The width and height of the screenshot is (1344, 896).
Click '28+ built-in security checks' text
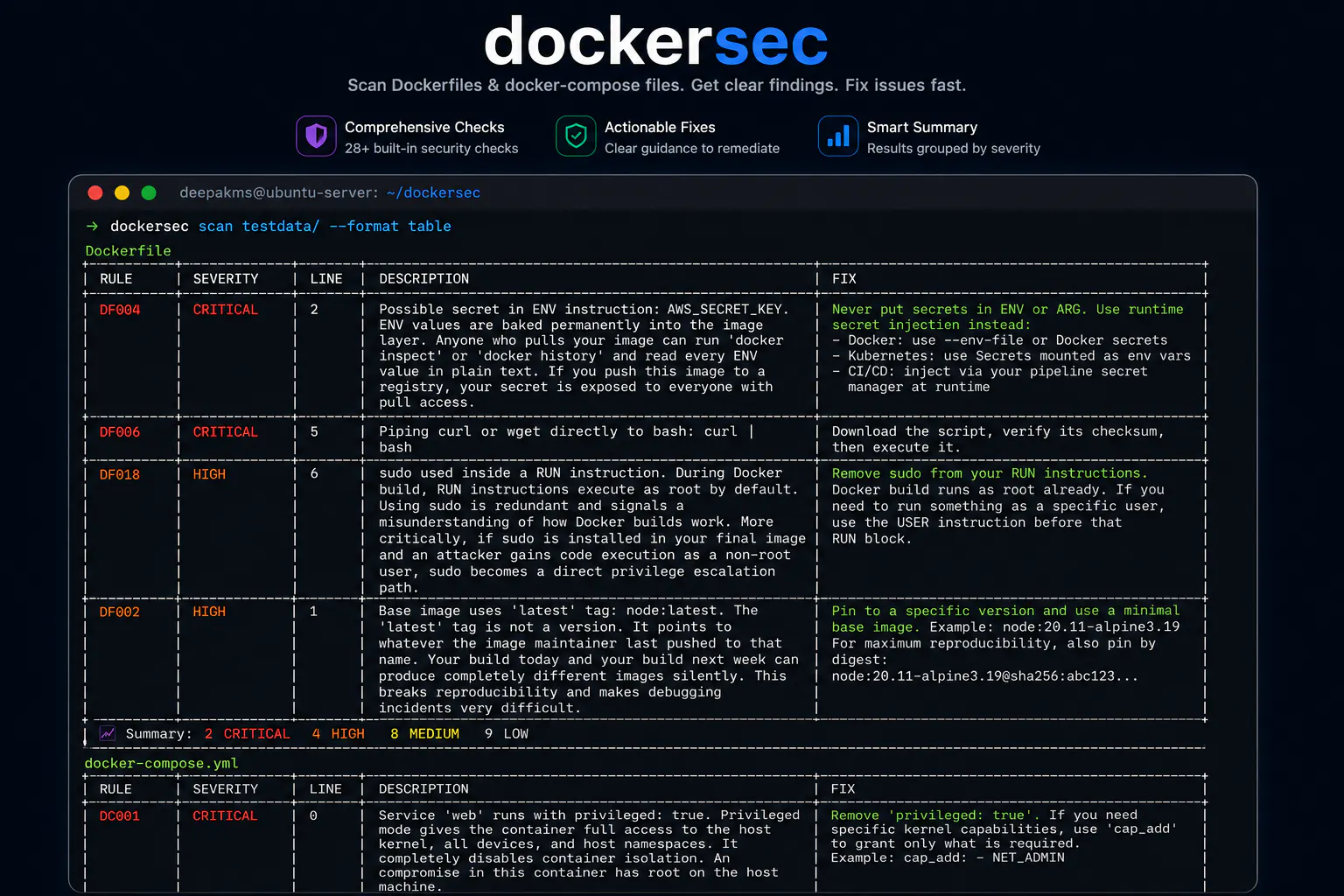pyautogui.click(x=431, y=149)
